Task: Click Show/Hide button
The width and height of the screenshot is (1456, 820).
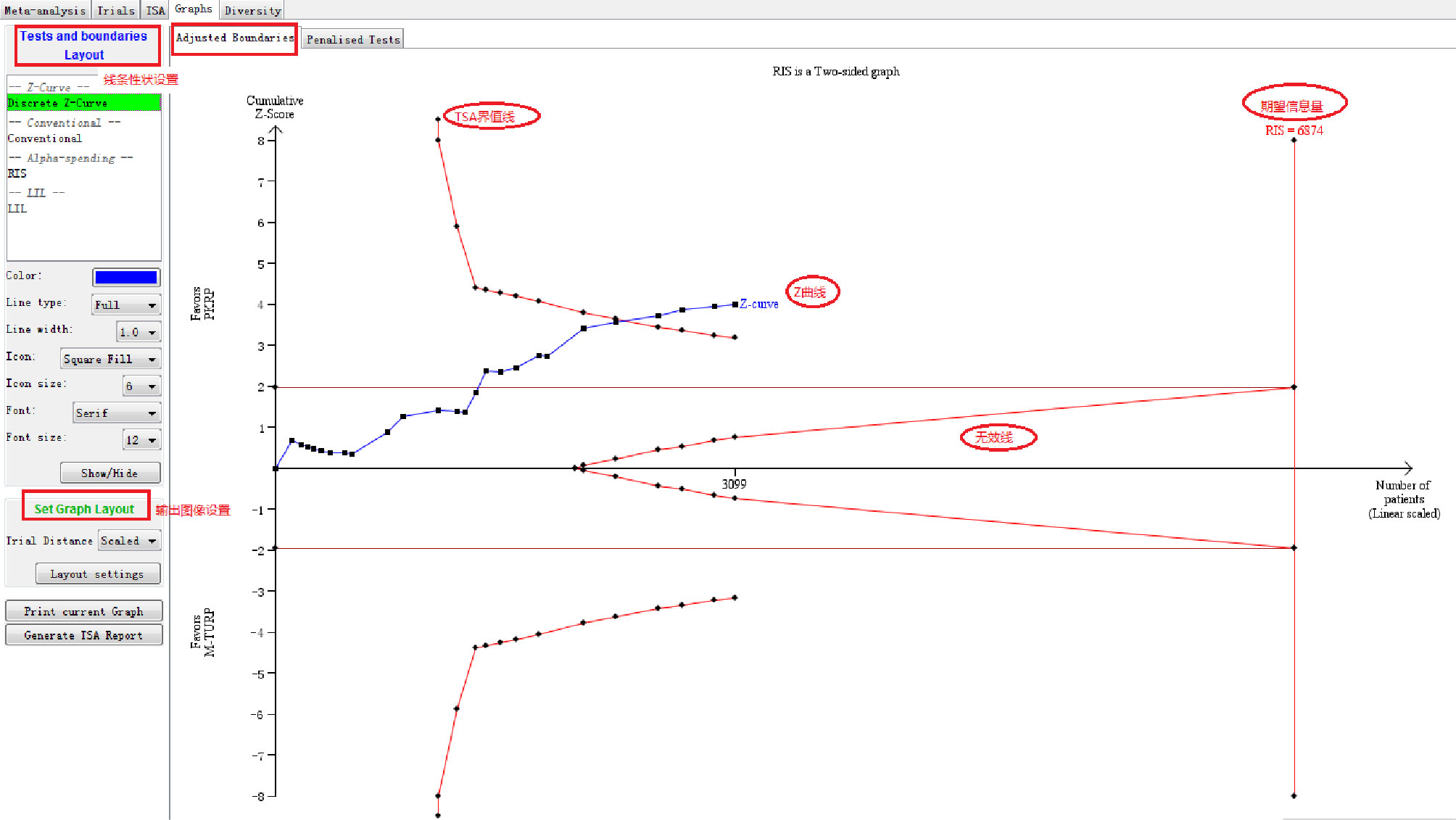Action: (109, 473)
